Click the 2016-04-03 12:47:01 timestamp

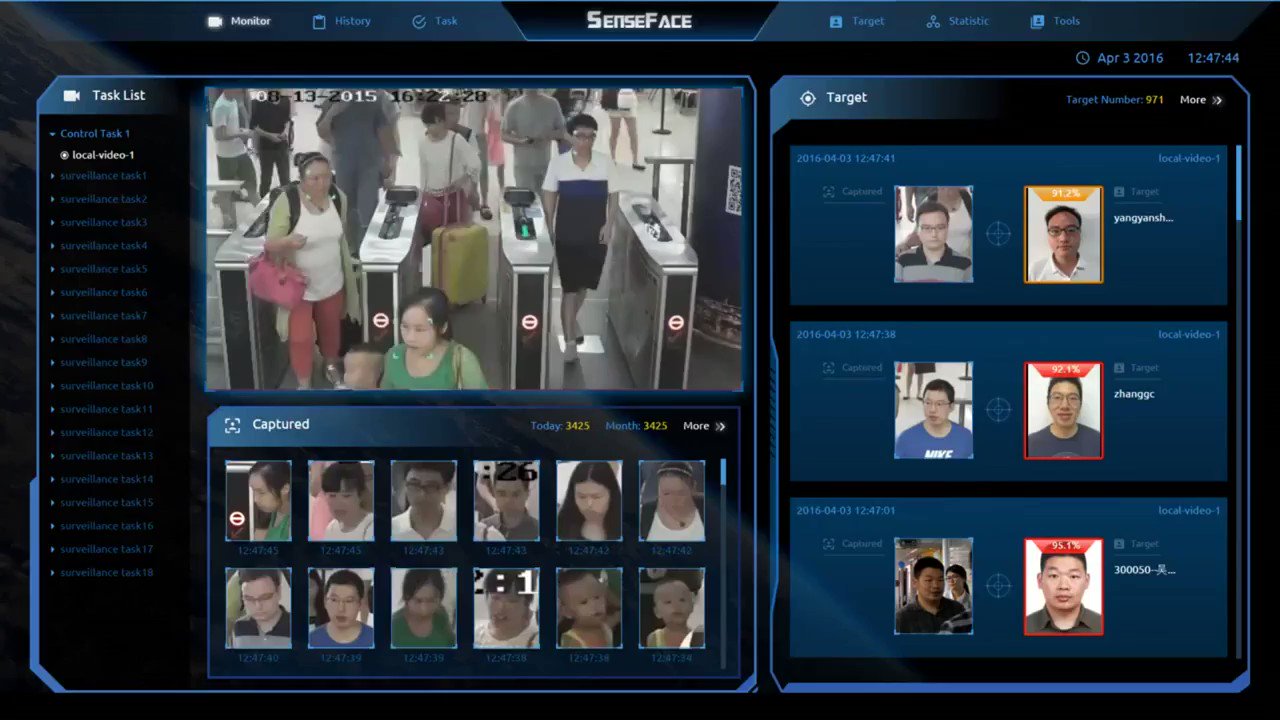846,510
